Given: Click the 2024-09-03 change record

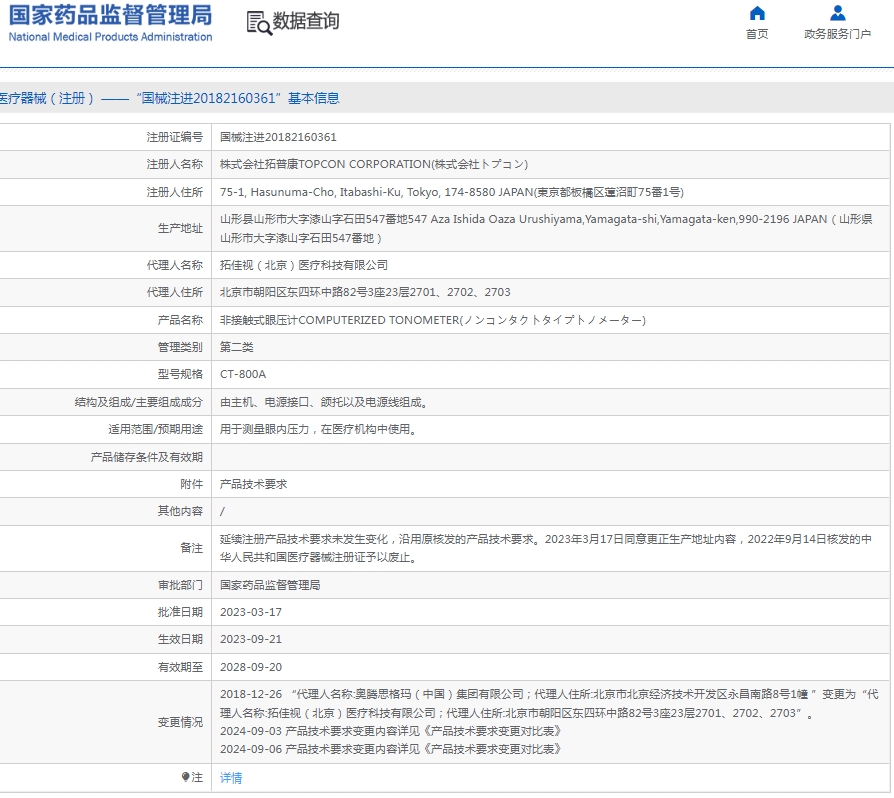Looking at the screenshot, I should point(391,731).
